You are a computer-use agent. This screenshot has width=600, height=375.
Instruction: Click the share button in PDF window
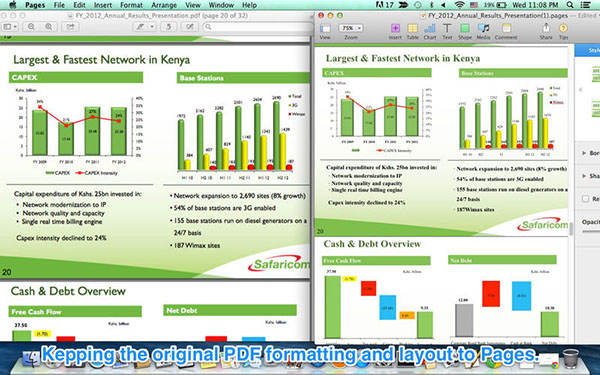pos(70,27)
